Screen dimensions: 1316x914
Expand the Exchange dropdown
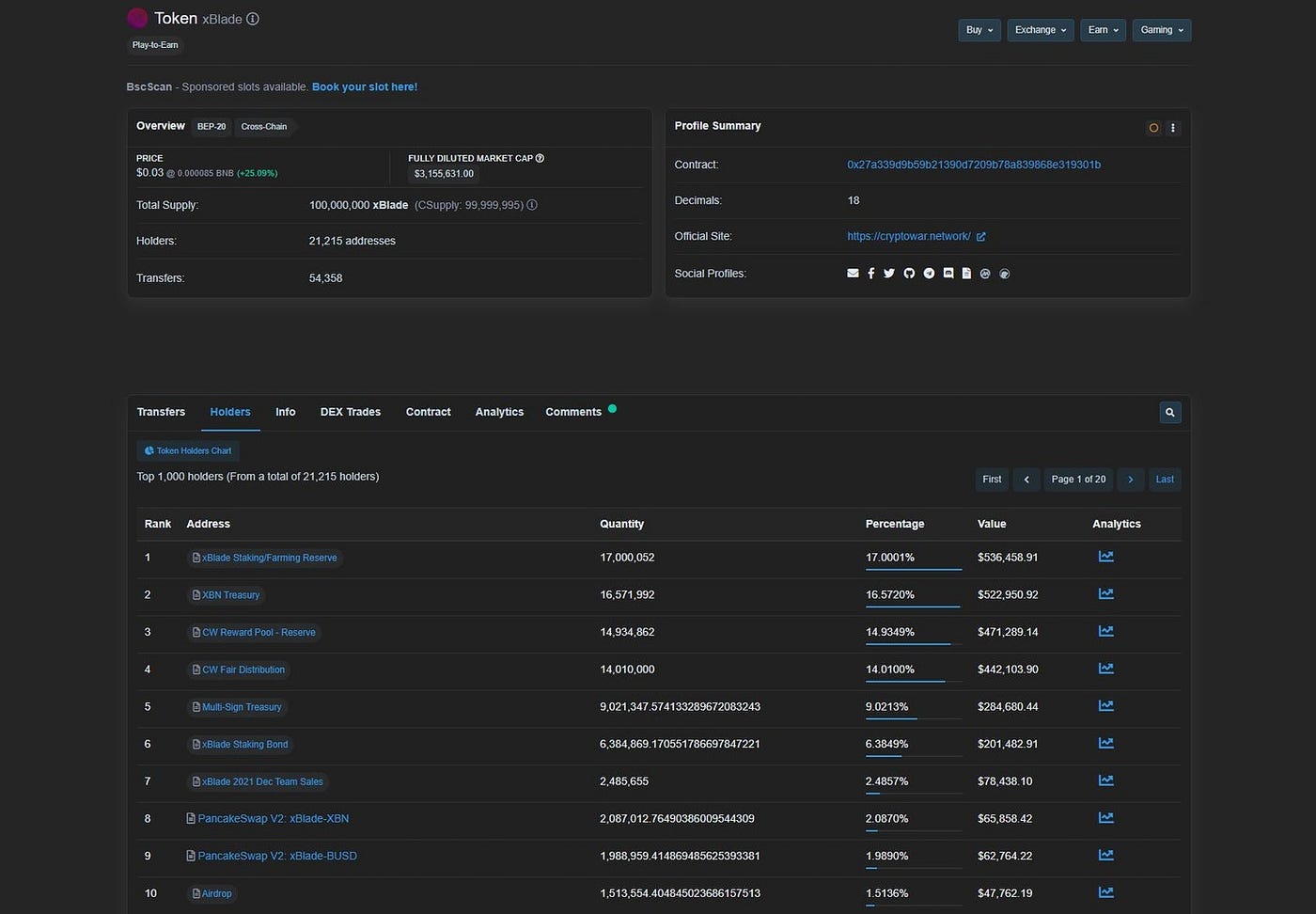coord(1041,30)
